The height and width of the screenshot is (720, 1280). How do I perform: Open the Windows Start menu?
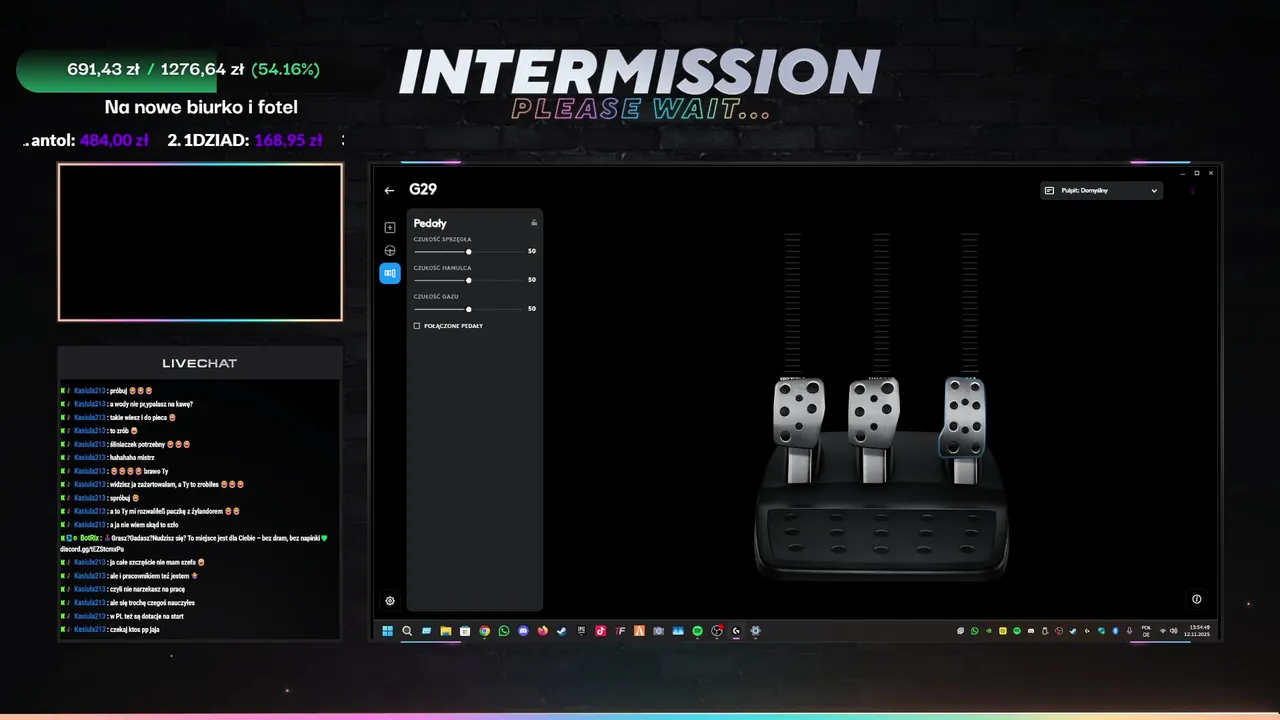pyautogui.click(x=388, y=631)
